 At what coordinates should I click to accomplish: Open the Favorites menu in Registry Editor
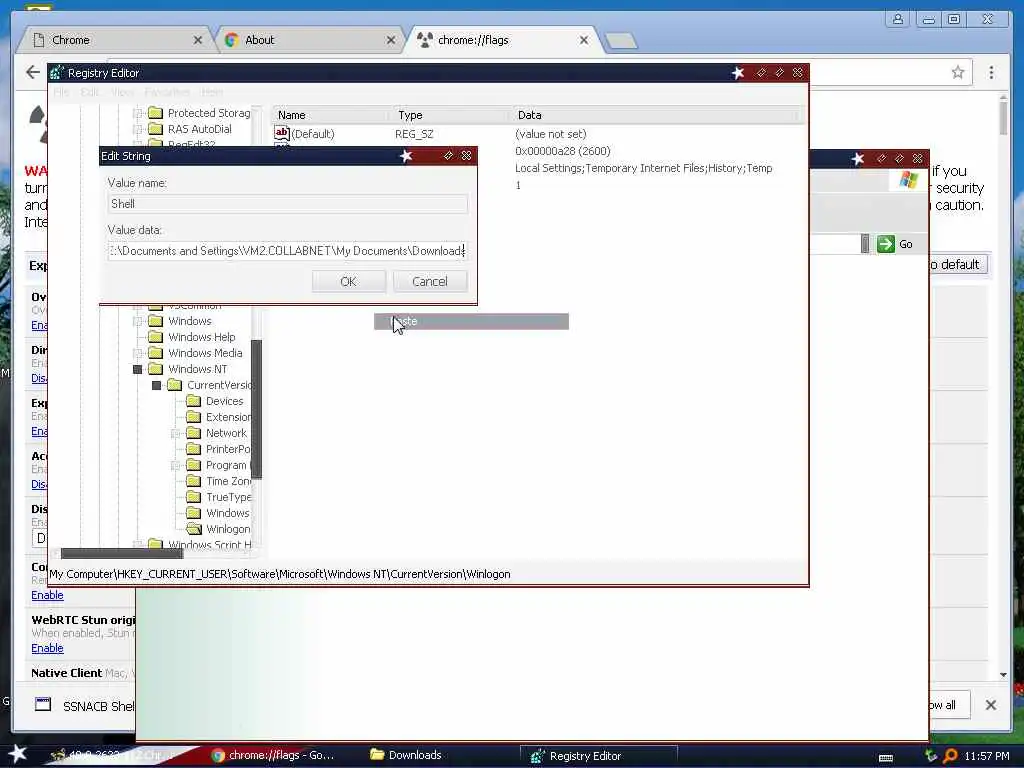coord(167,92)
